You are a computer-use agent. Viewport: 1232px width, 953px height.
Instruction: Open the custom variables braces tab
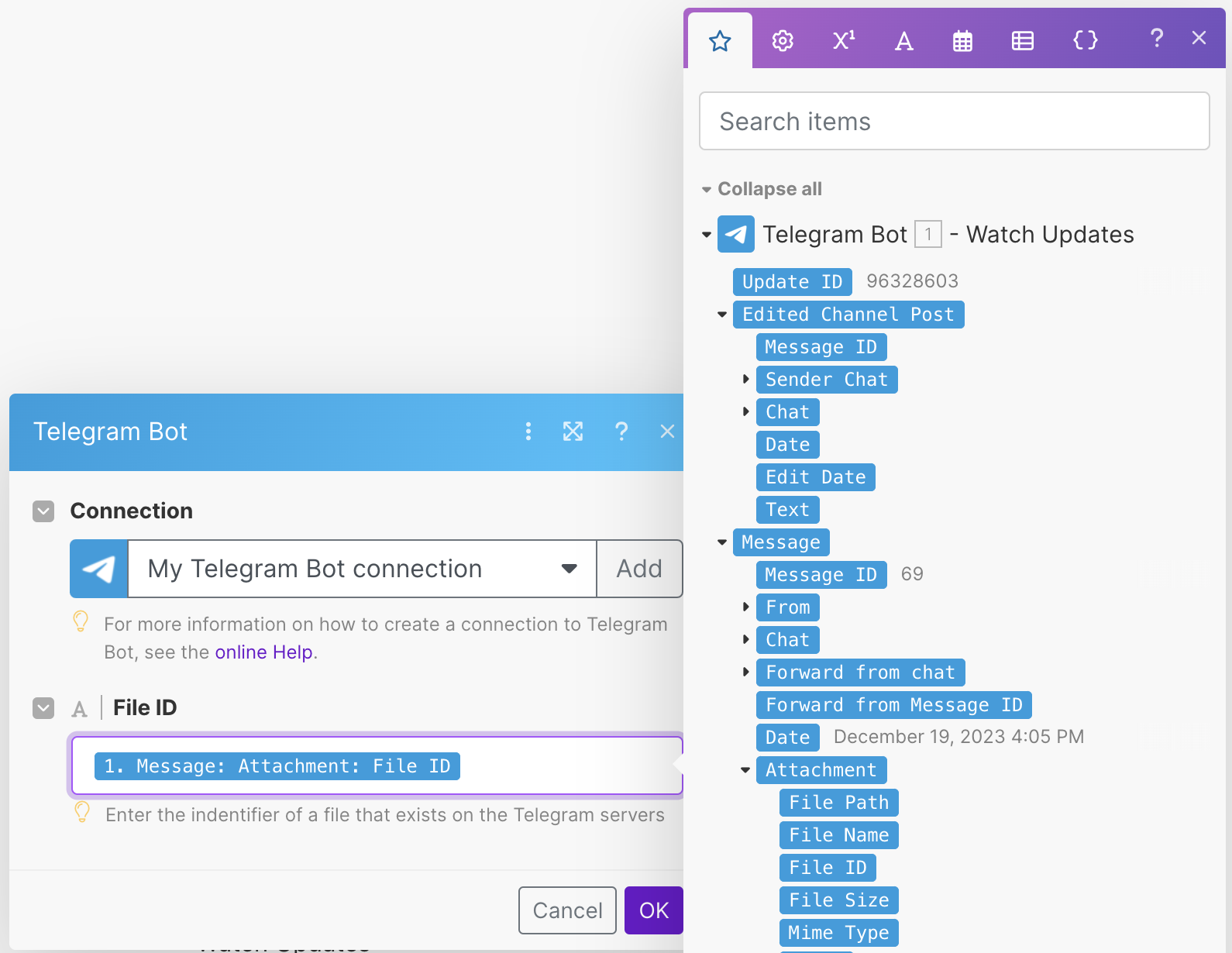[x=1085, y=40]
